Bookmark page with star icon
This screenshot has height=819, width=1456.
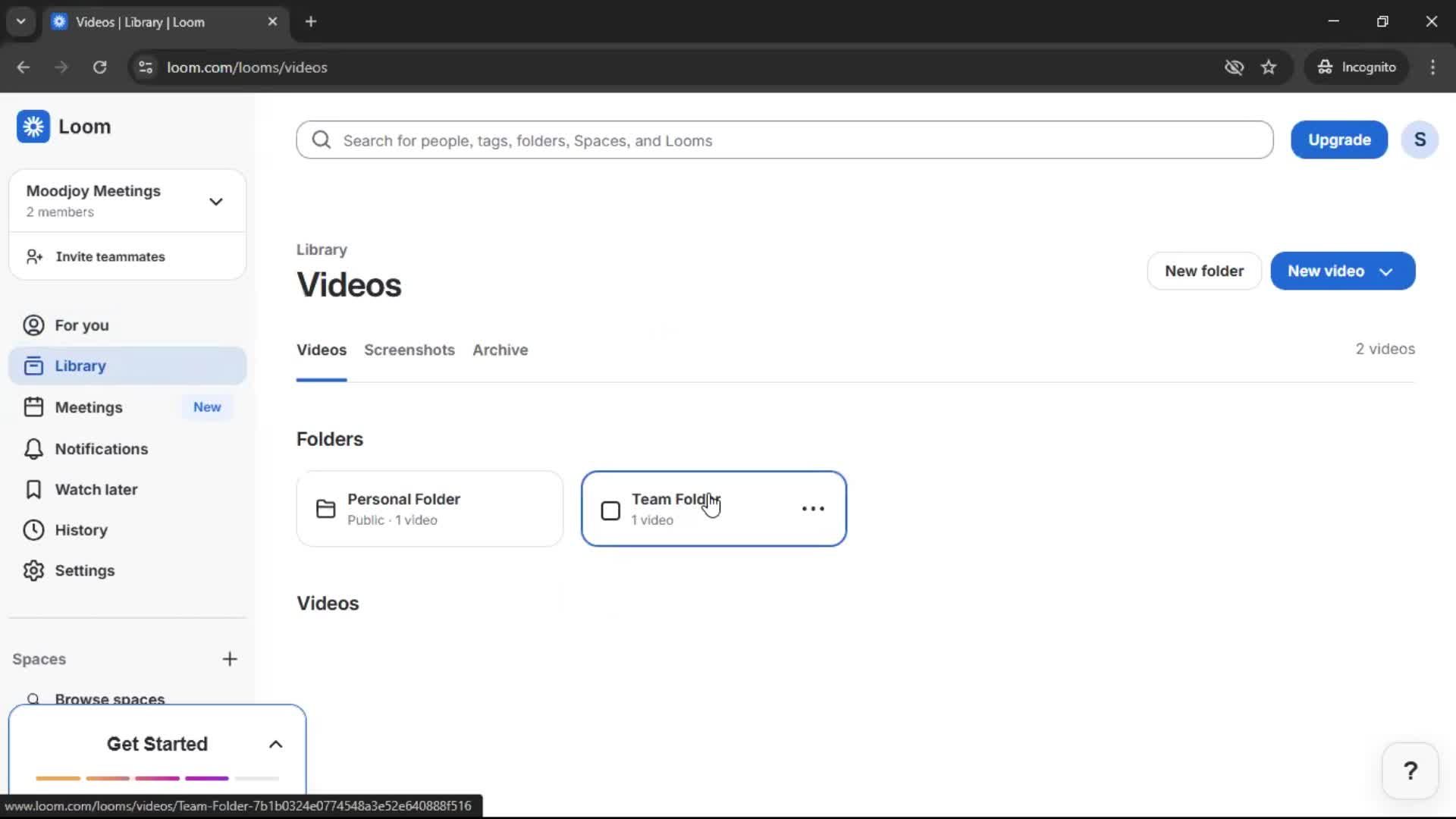[1269, 67]
